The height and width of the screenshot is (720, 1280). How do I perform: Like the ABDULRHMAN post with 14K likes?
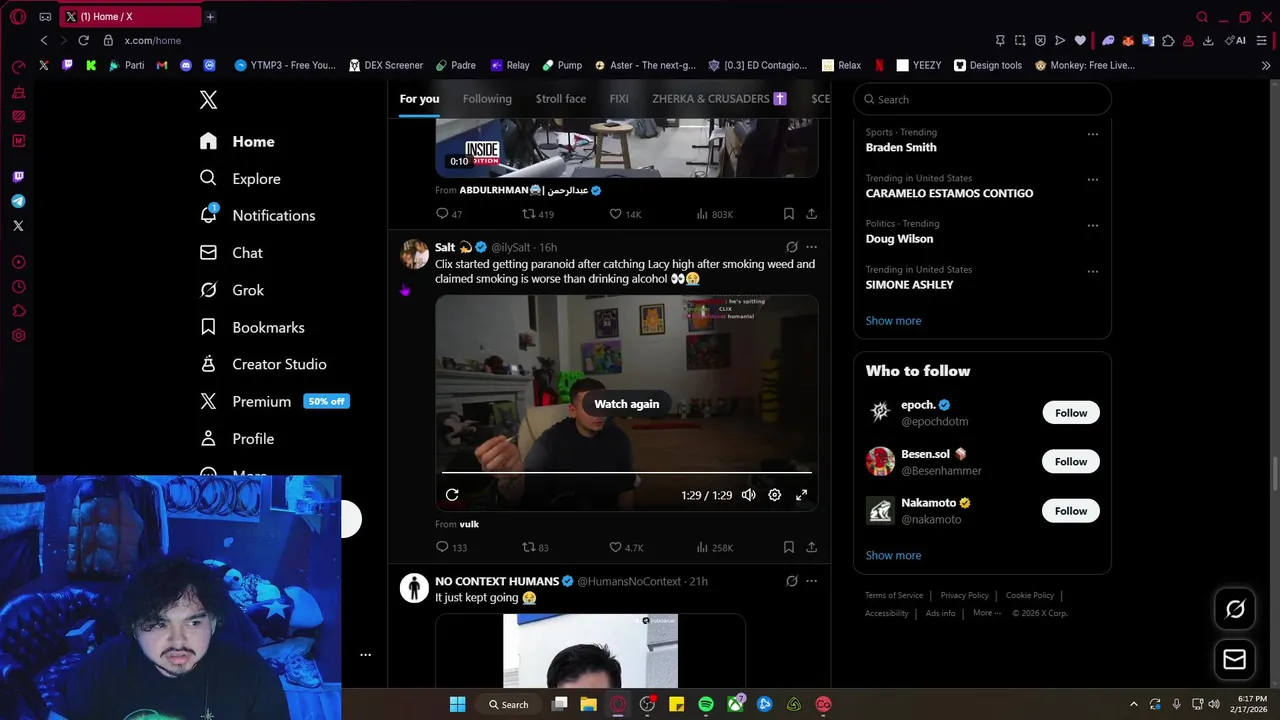(625, 214)
